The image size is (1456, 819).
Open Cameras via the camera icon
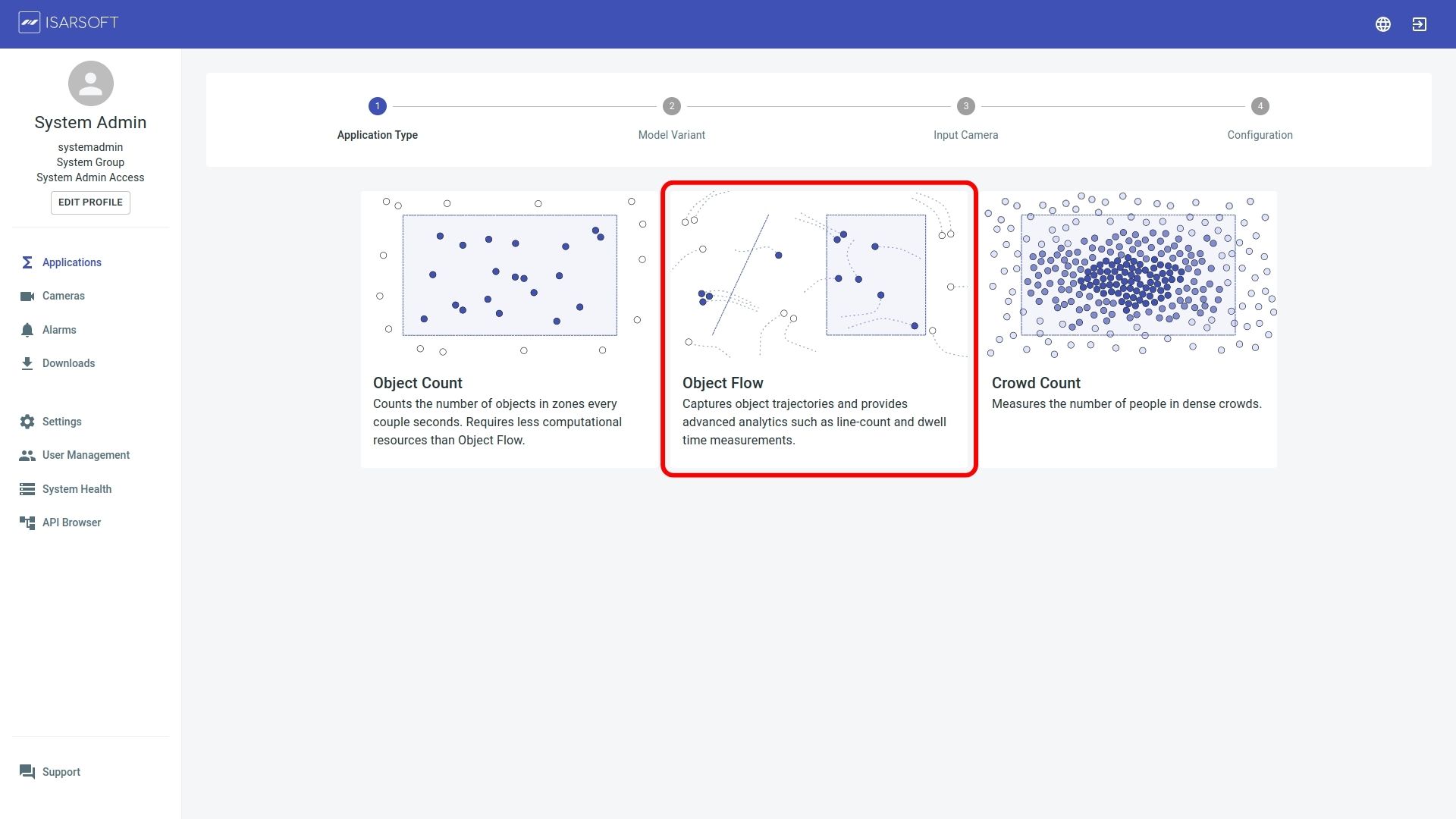[x=27, y=296]
